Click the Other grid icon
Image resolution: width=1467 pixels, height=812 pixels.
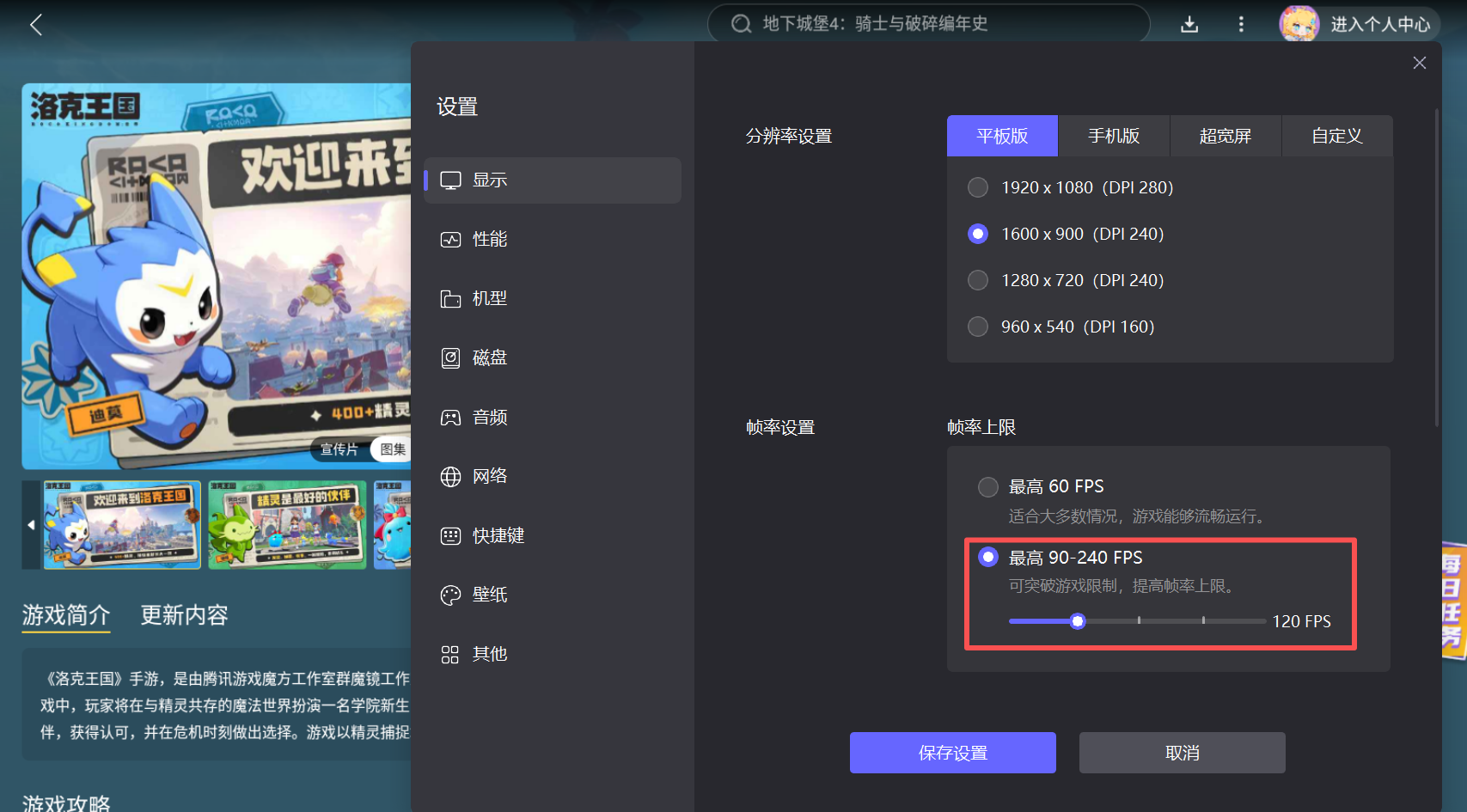[450, 655]
